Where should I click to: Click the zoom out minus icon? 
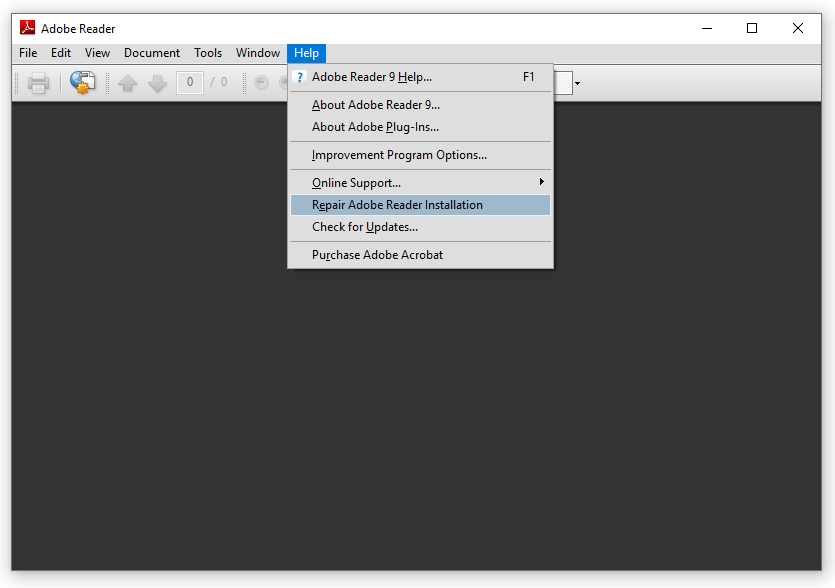(261, 83)
